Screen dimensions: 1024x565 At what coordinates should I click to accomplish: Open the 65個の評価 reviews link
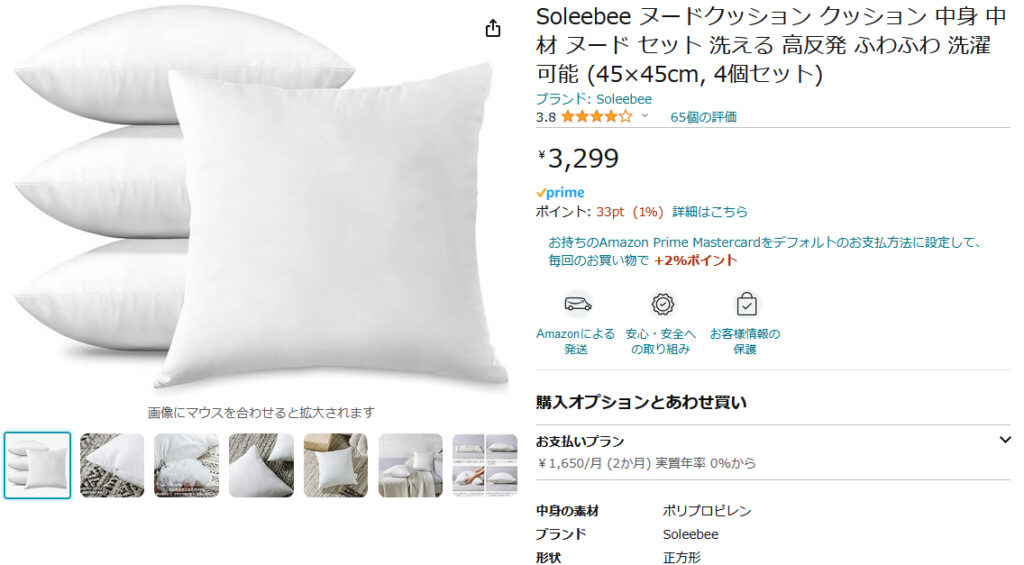tap(703, 117)
